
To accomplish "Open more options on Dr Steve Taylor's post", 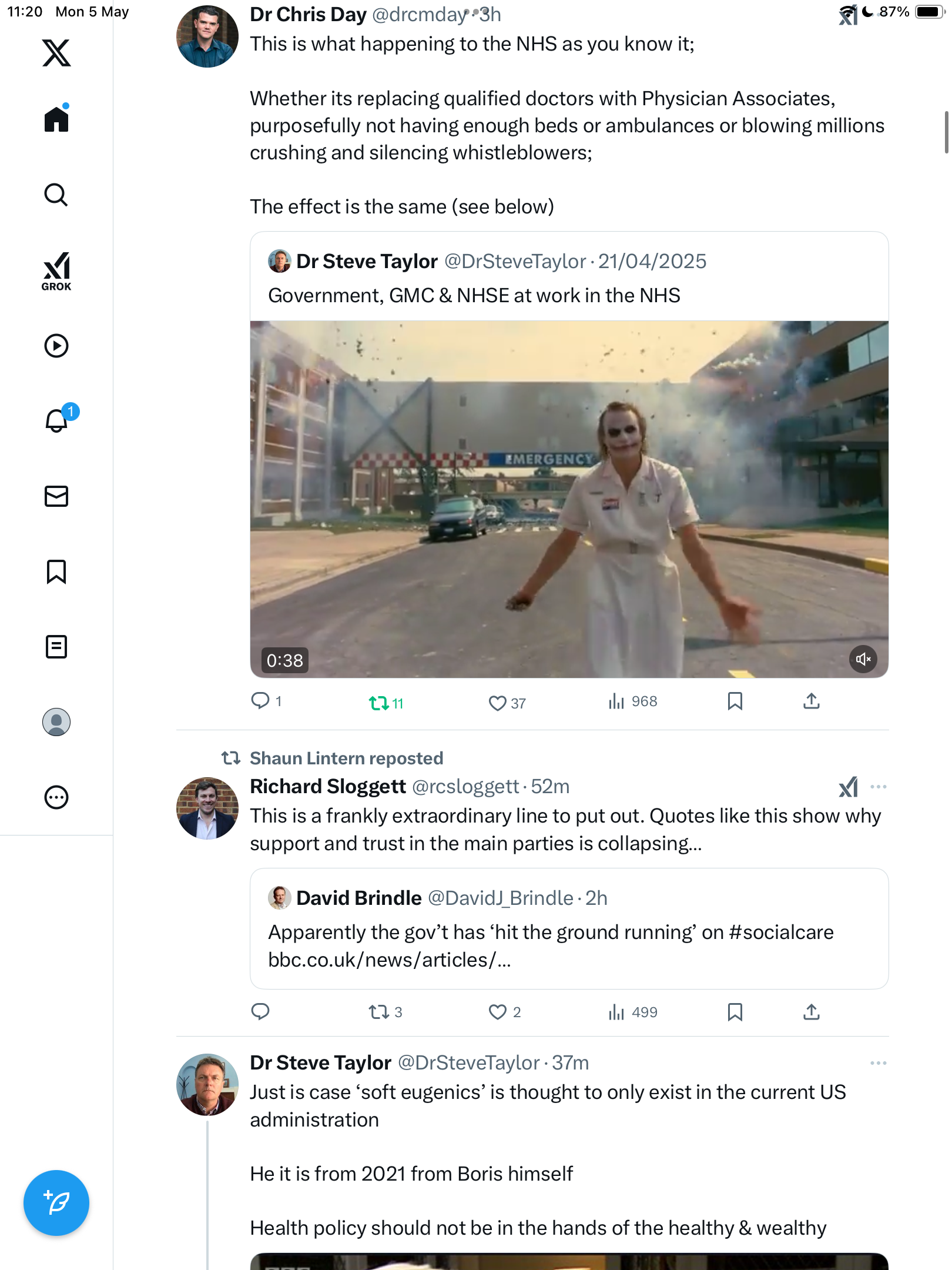I will 879,1063.
